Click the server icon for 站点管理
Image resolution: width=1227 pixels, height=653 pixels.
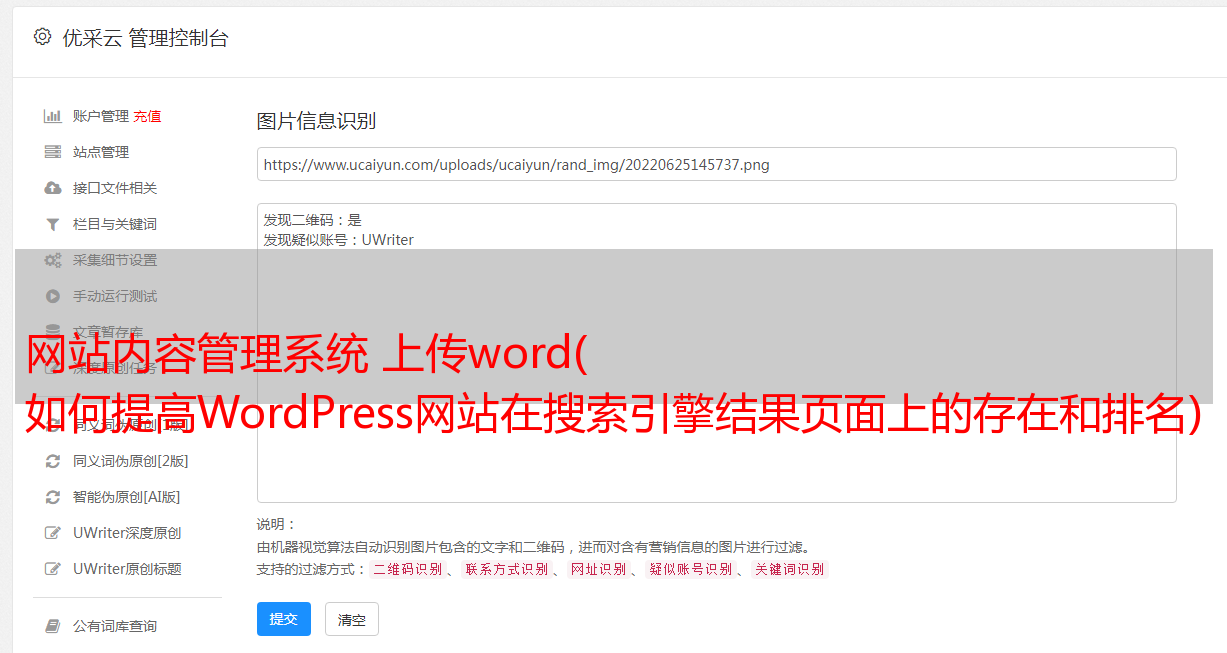53,152
